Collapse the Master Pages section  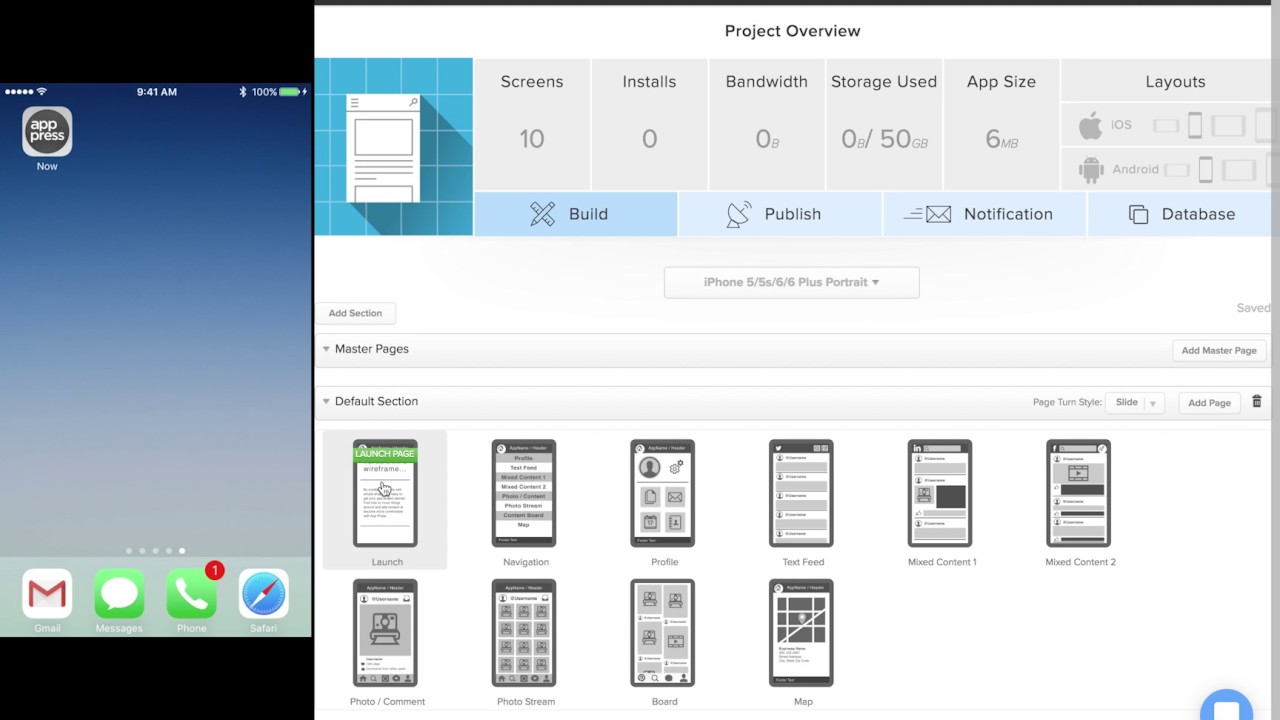click(326, 349)
